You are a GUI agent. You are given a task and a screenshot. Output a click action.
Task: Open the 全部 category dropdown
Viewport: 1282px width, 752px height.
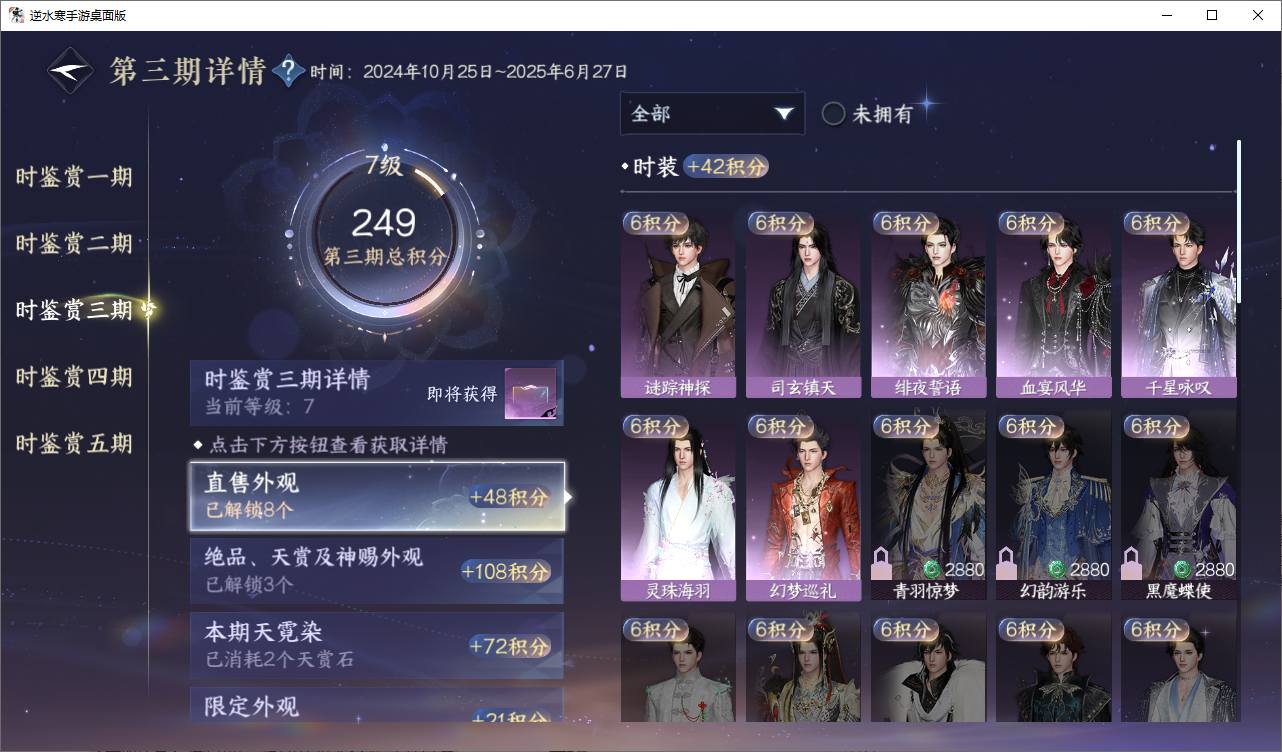click(x=712, y=113)
